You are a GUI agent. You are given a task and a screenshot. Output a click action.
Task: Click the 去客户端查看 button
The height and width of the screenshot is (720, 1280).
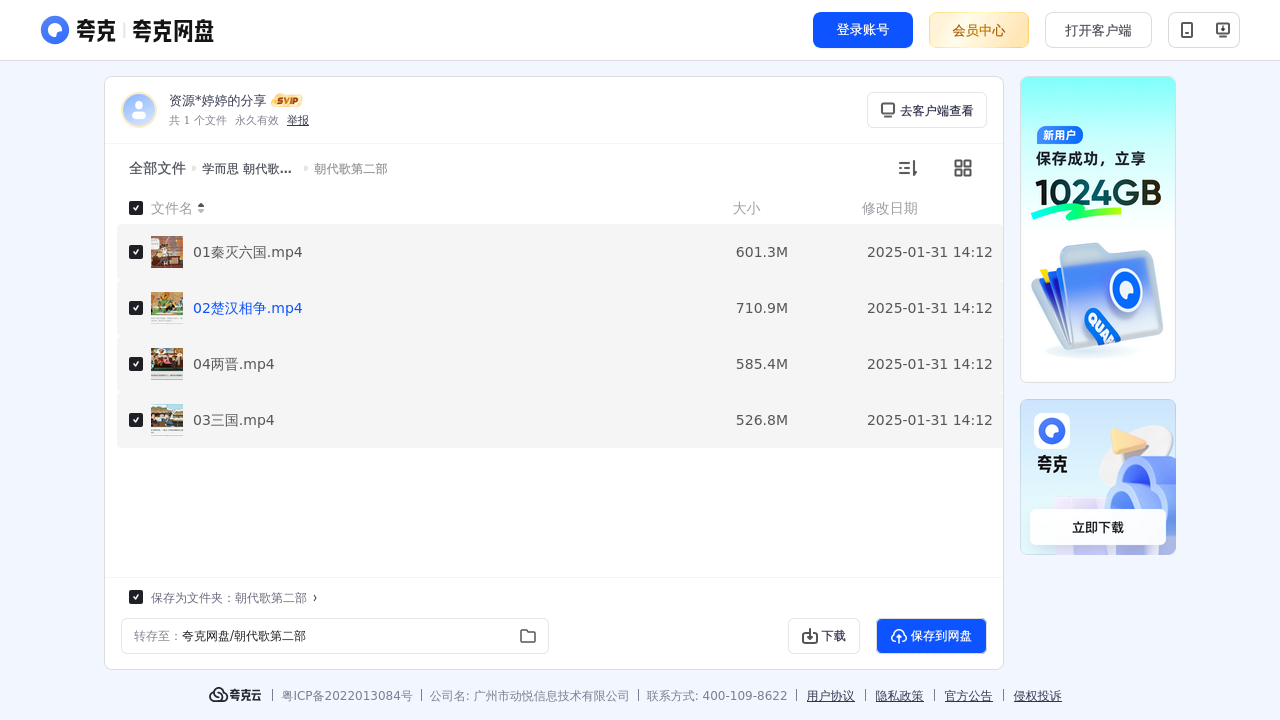coord(927,110)
